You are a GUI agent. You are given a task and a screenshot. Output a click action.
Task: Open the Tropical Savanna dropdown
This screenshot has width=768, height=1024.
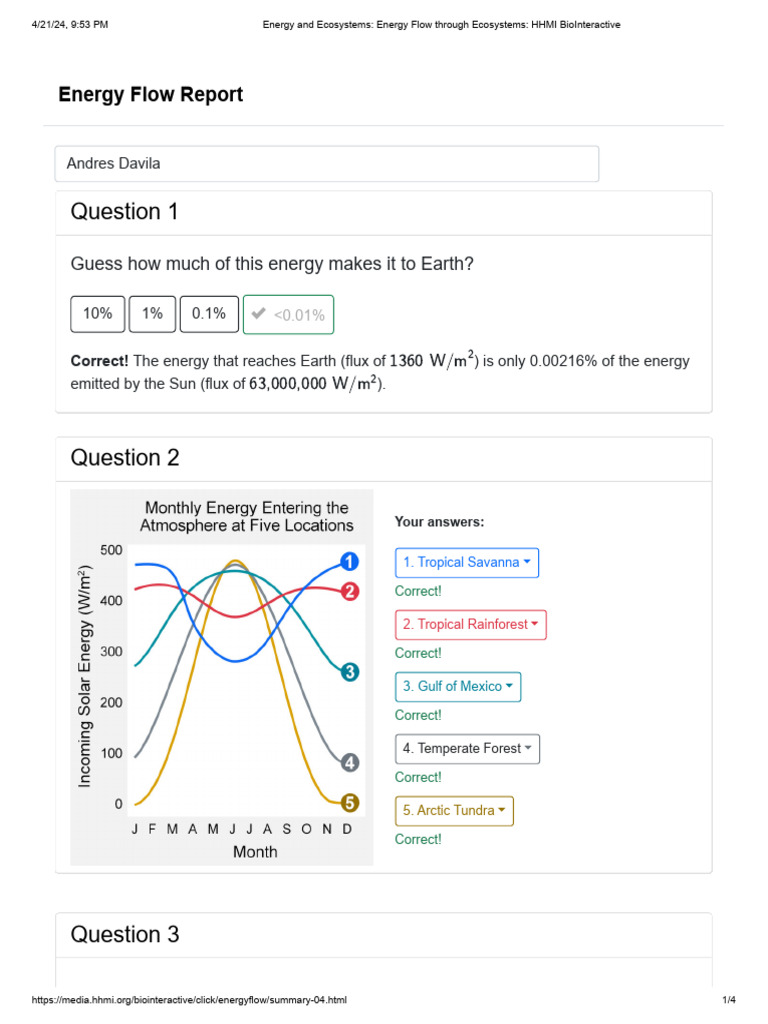coord(467,562)
